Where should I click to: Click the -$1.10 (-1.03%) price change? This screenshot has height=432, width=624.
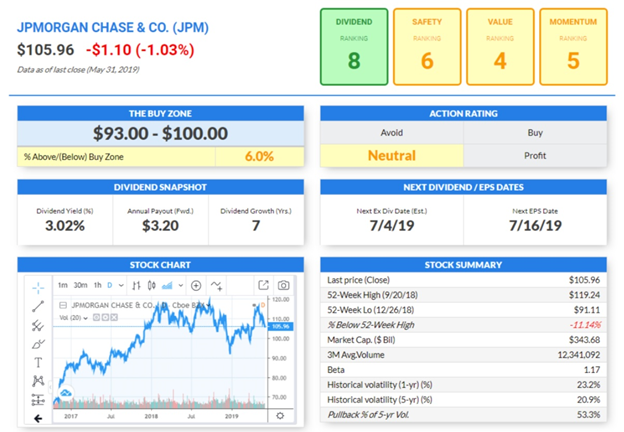coord(140,50)
